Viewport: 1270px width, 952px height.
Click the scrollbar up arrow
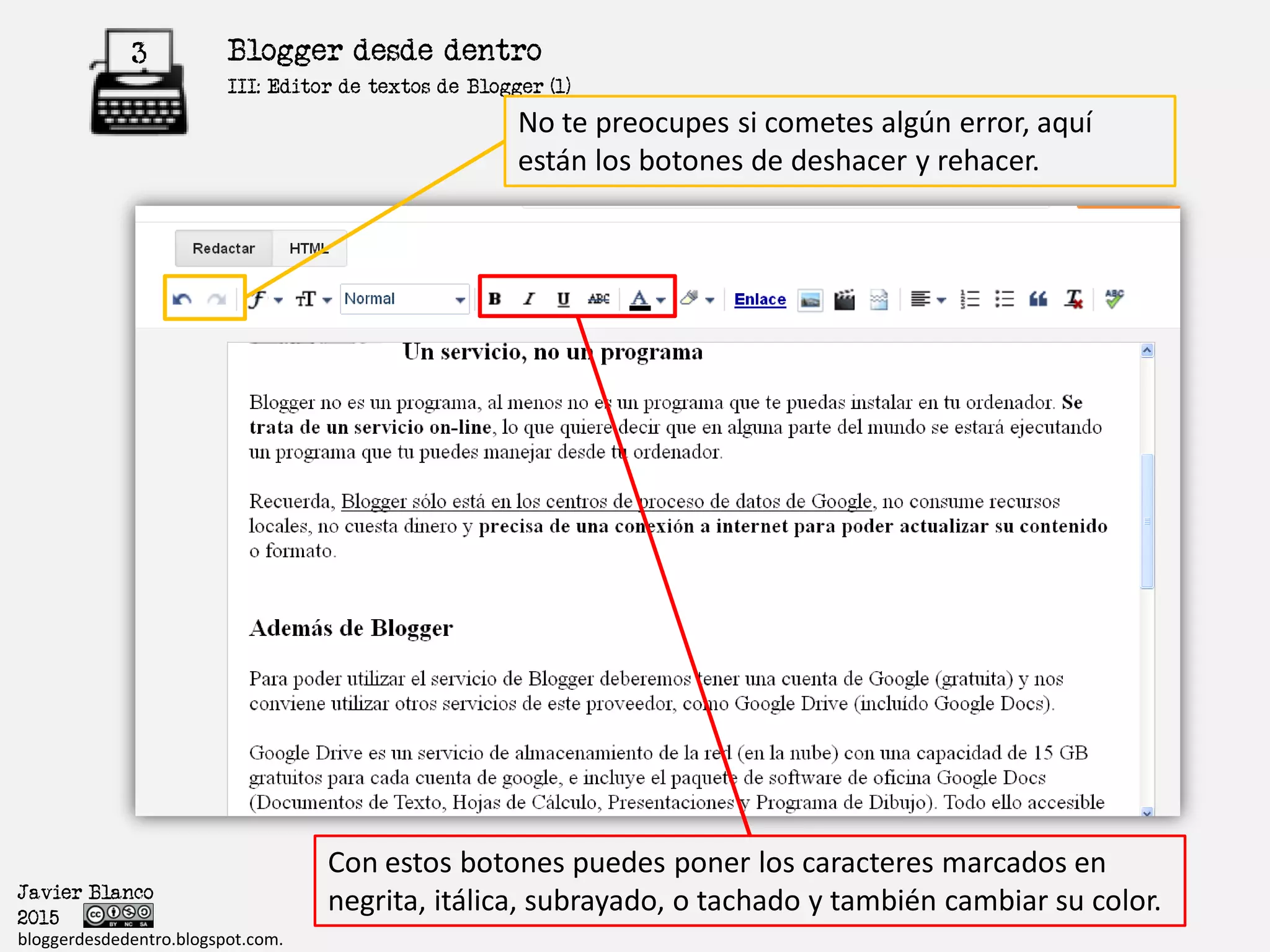click(x=1147, y=351)
